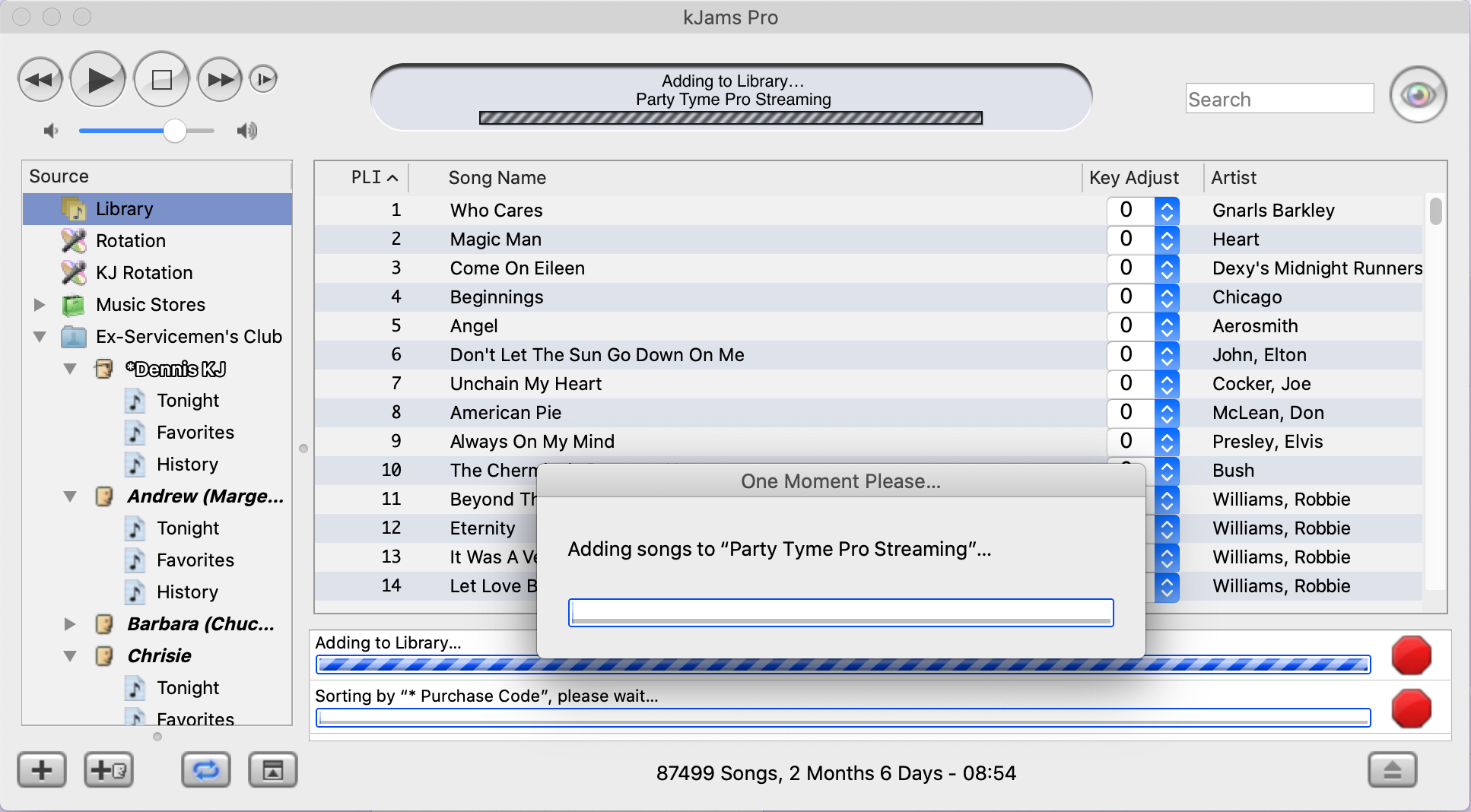The image size is (1471, 812).
Task: Open the KJ Rotation source
Action: pos(144,273)
